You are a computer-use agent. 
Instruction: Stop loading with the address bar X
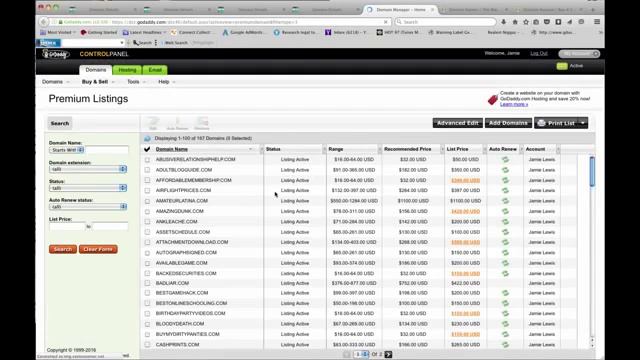(385, 22)
